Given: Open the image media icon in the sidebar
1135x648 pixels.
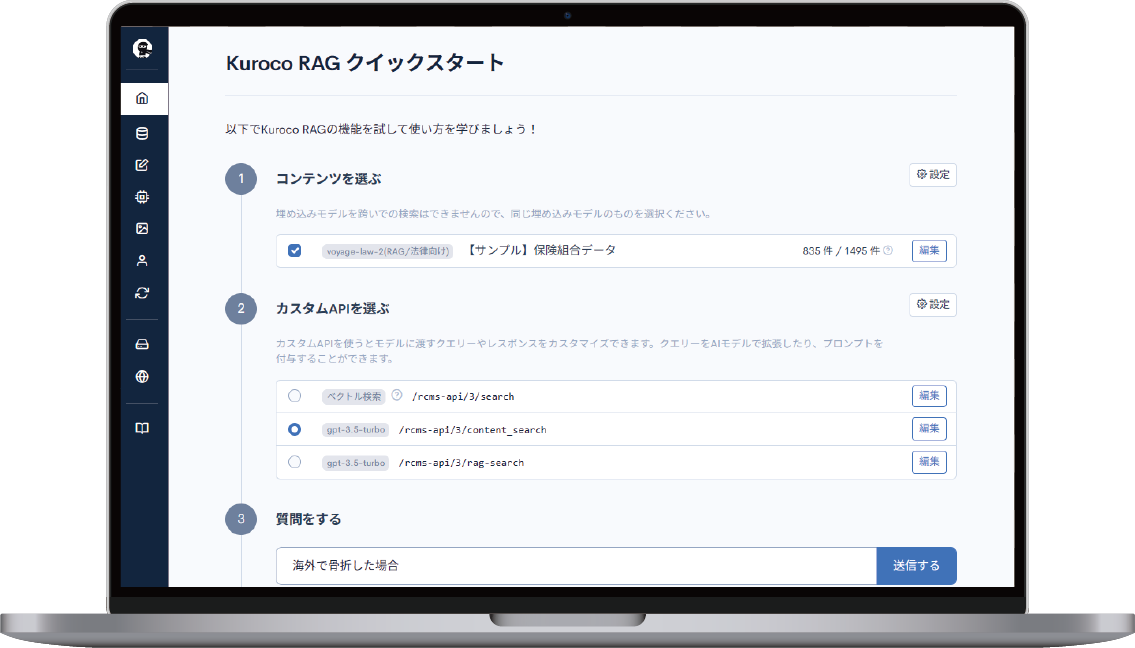Looking at the screenshot, I should pos(143,229).
